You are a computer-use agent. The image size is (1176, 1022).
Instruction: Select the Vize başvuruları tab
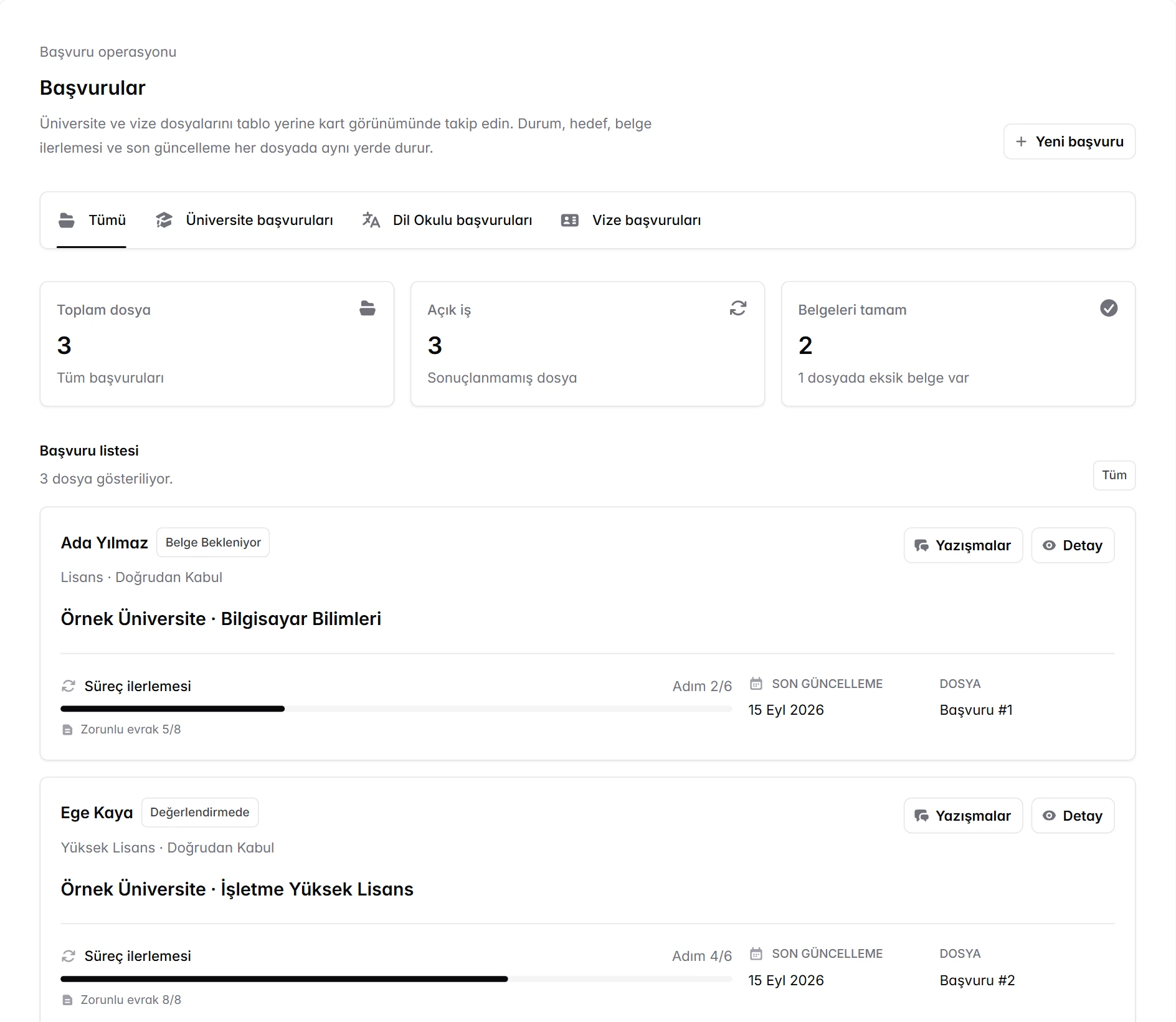tap(631, 220)
